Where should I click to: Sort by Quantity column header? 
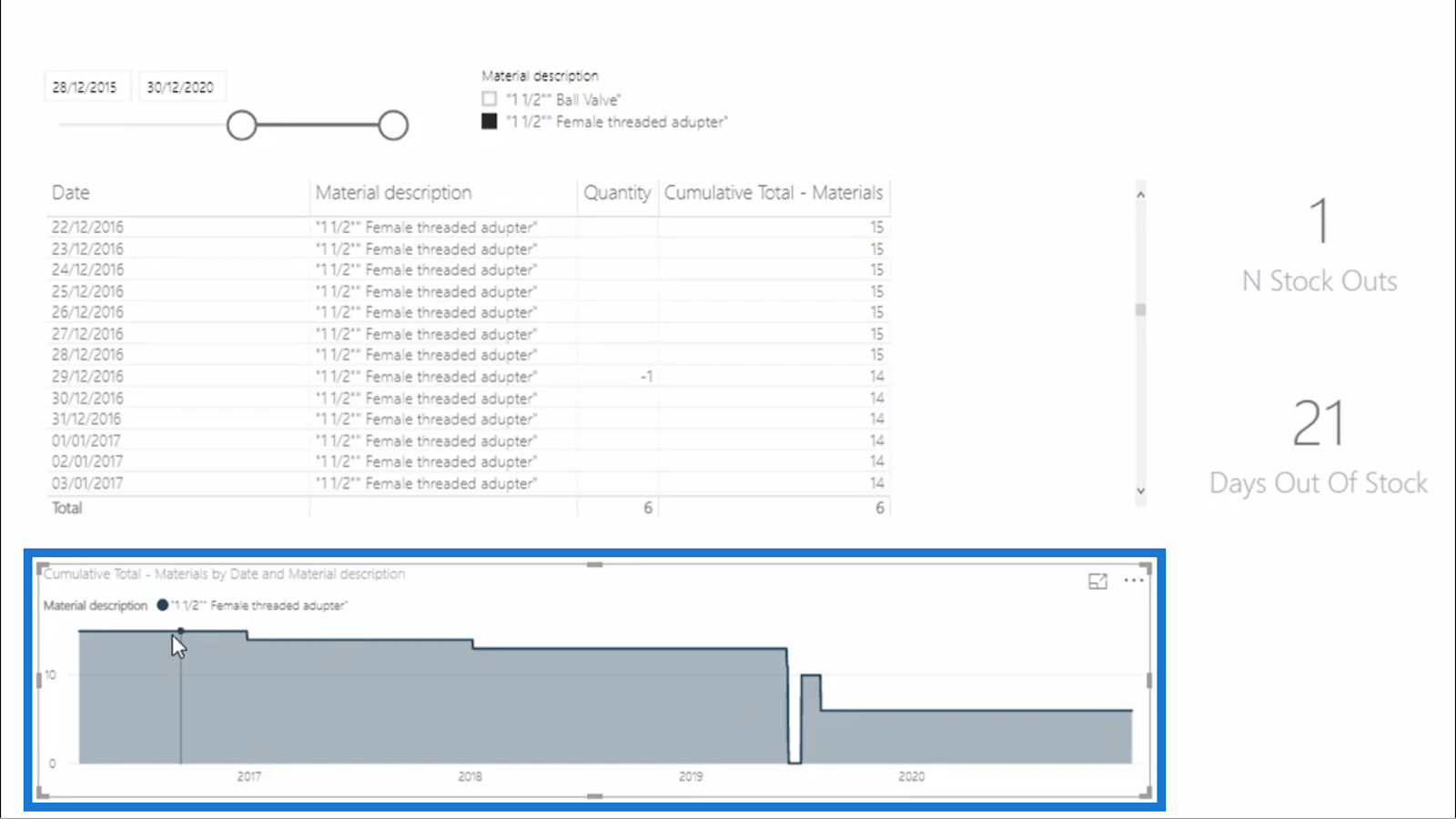tap(617, 193)
